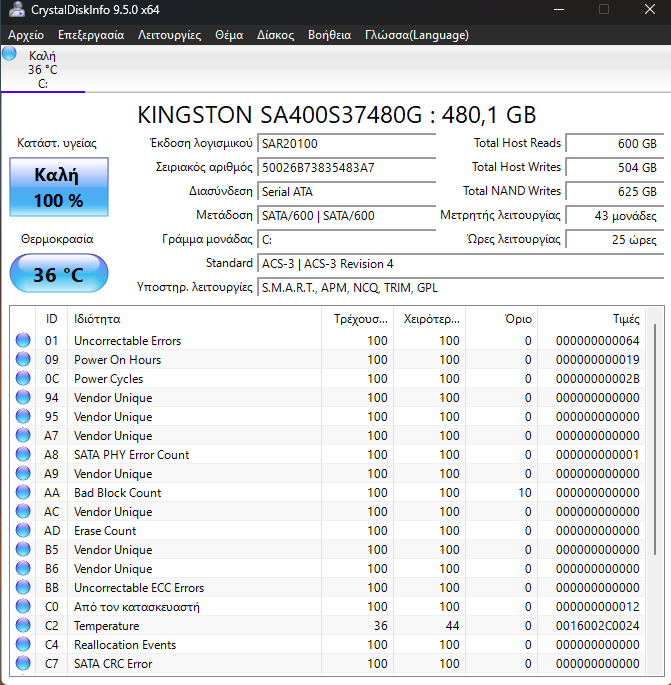Click the power-on hours value 25 ώρες

point(615,239)
